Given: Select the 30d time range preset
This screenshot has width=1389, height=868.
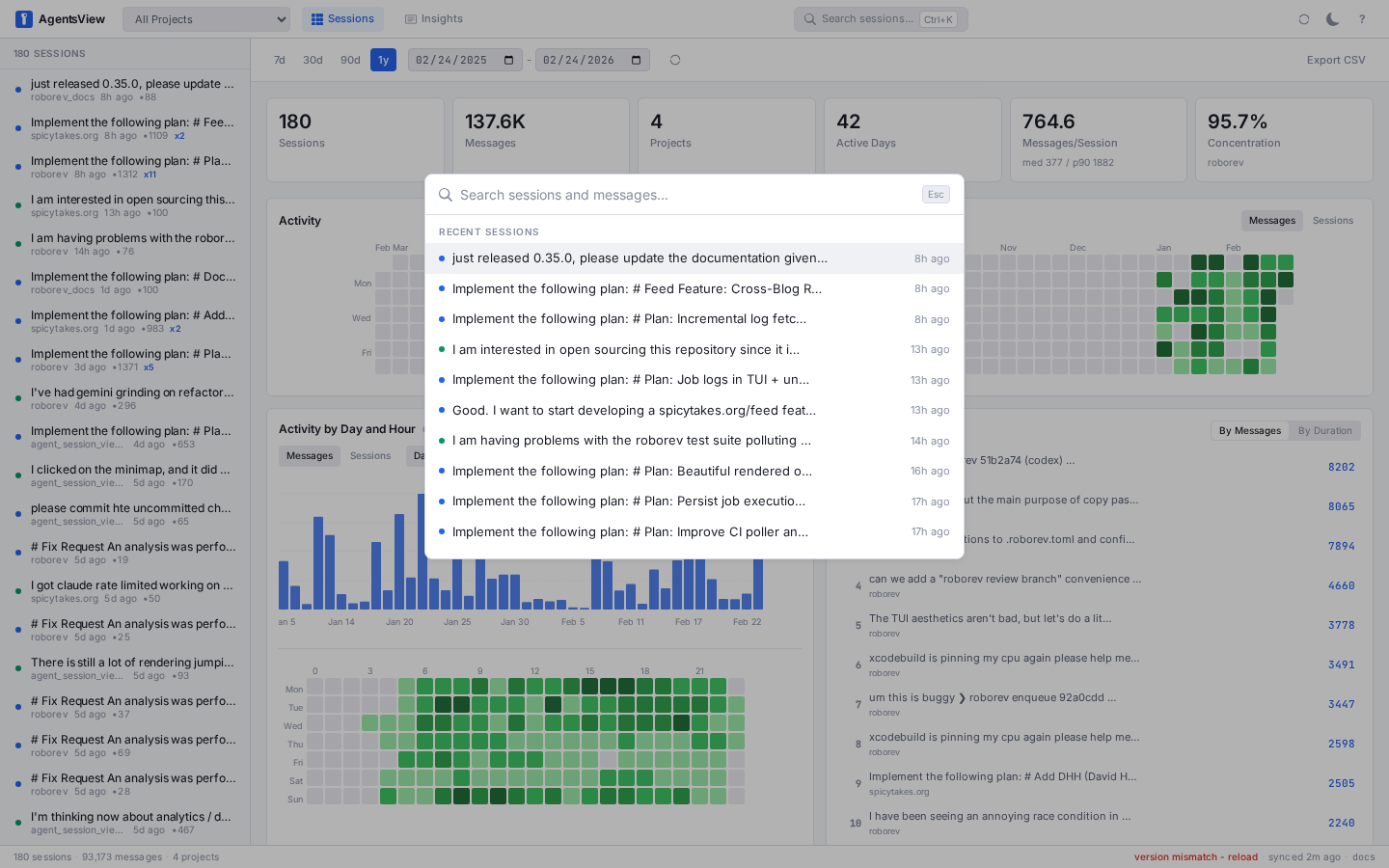Looking at the screenshot, I should tap(313, 60).
